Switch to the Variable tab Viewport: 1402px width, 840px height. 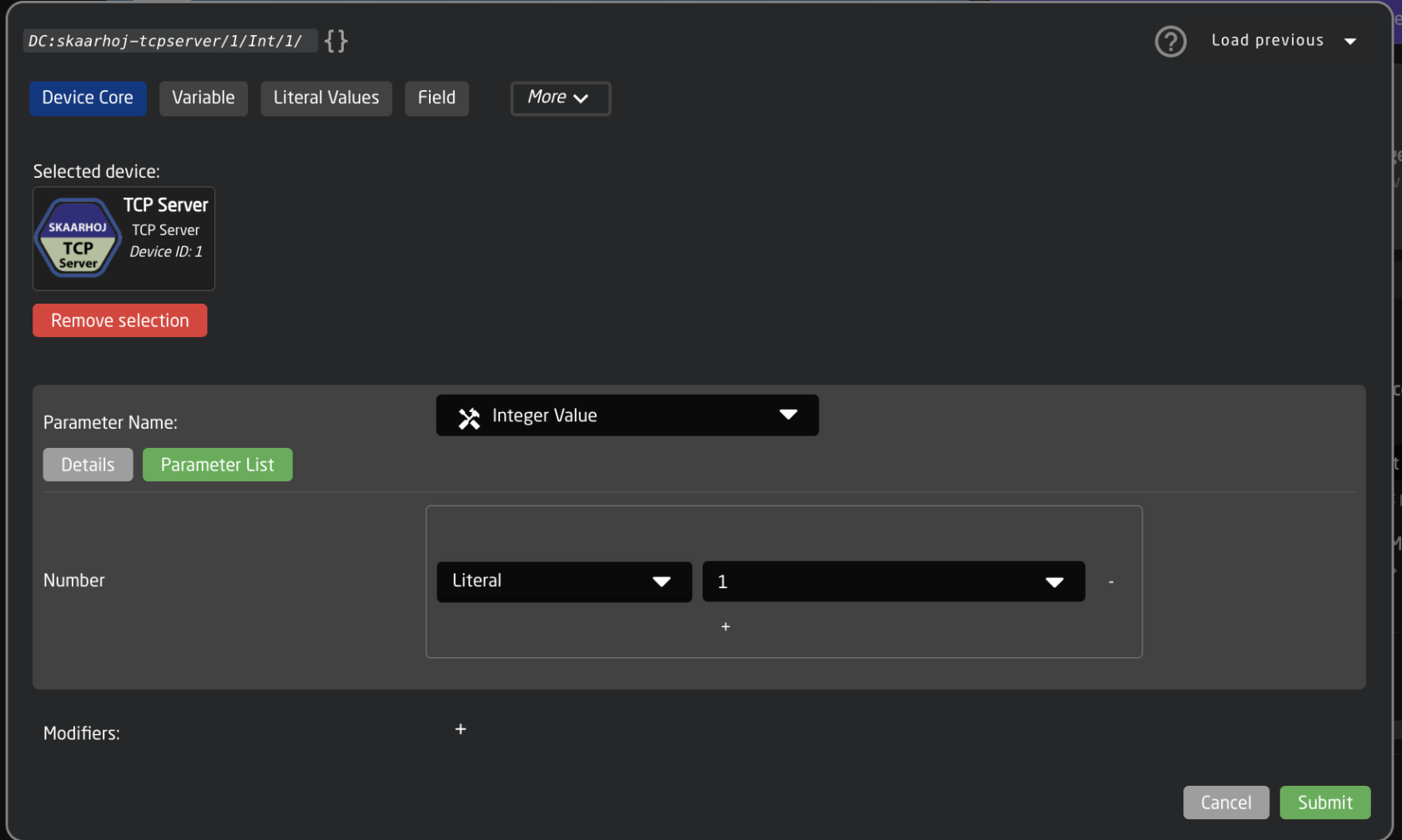click(203, 98)
